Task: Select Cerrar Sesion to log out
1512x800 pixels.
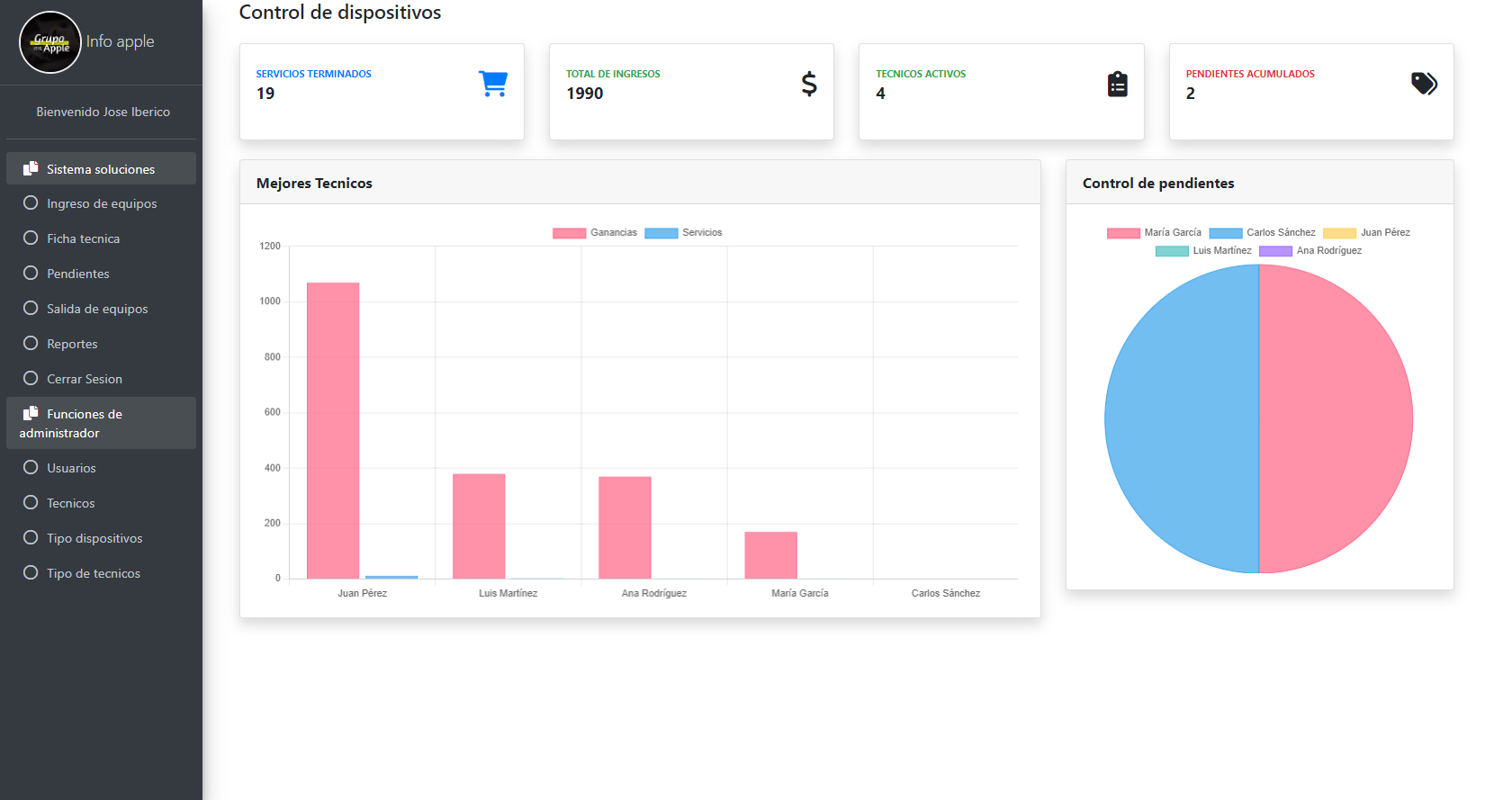Action: tap(101, 379)
